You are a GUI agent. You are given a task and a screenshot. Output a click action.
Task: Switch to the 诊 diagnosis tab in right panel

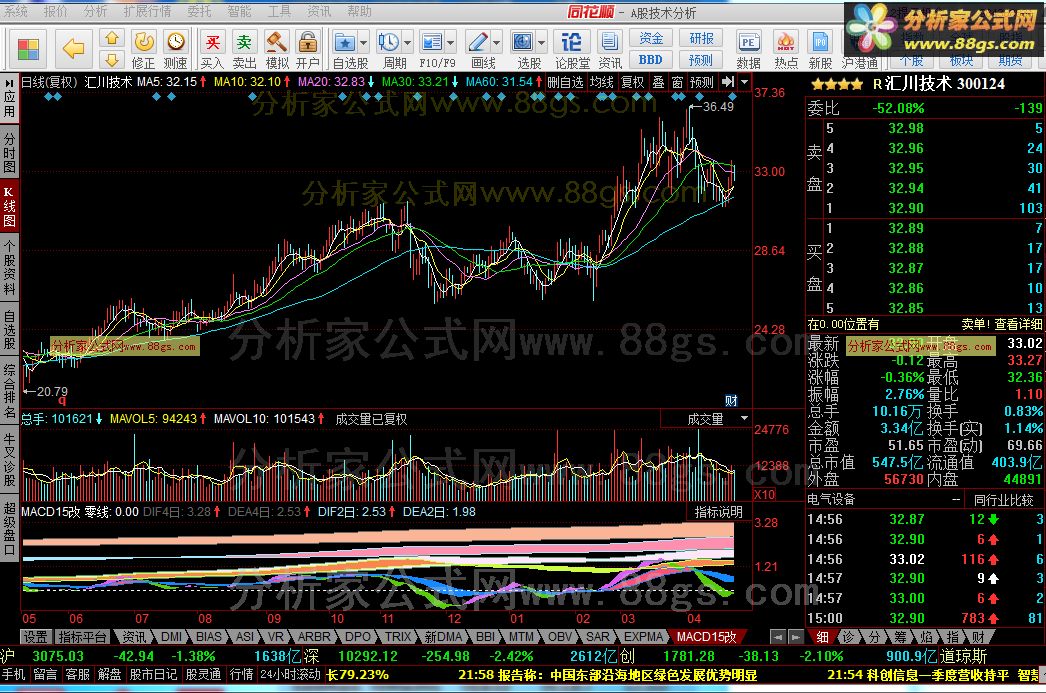[847, 637]
